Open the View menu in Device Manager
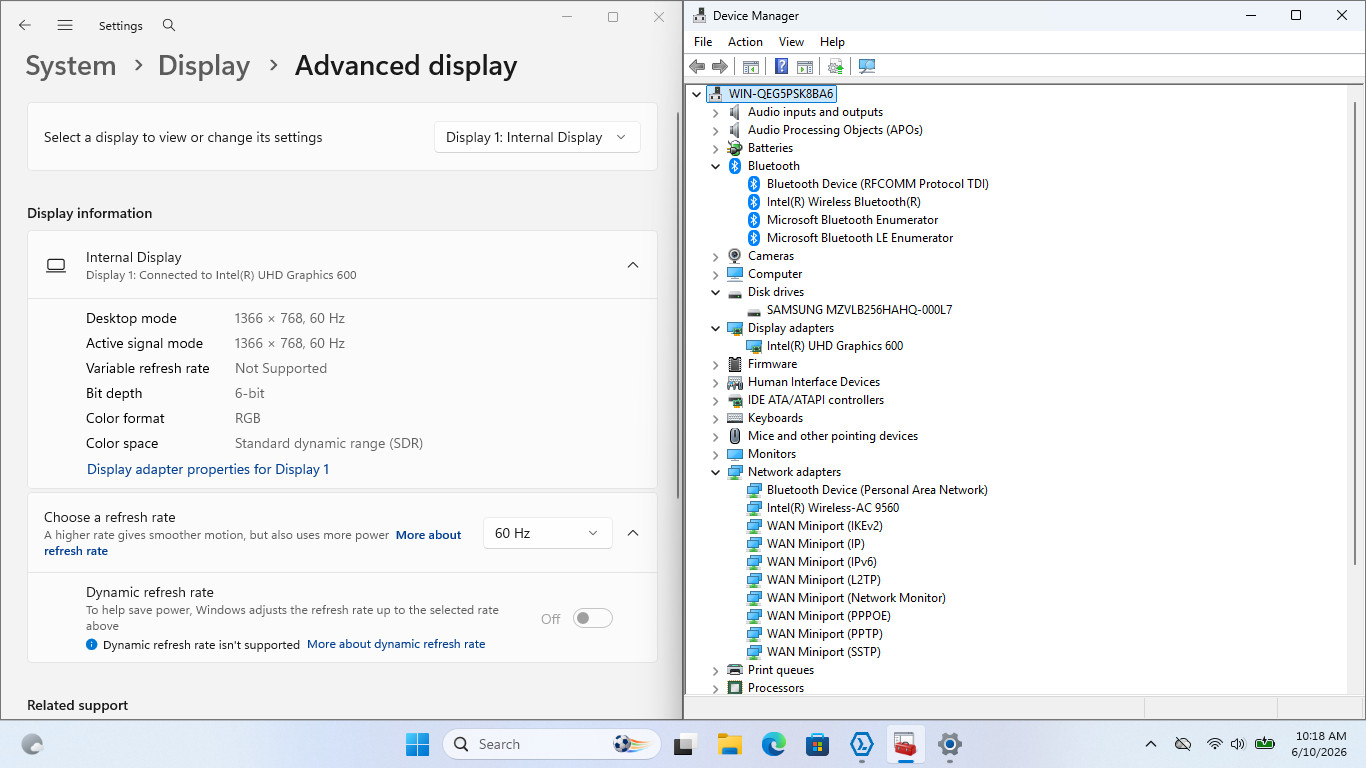Image resolution: width=1366 pixels, height=768 pixels. 791,42
